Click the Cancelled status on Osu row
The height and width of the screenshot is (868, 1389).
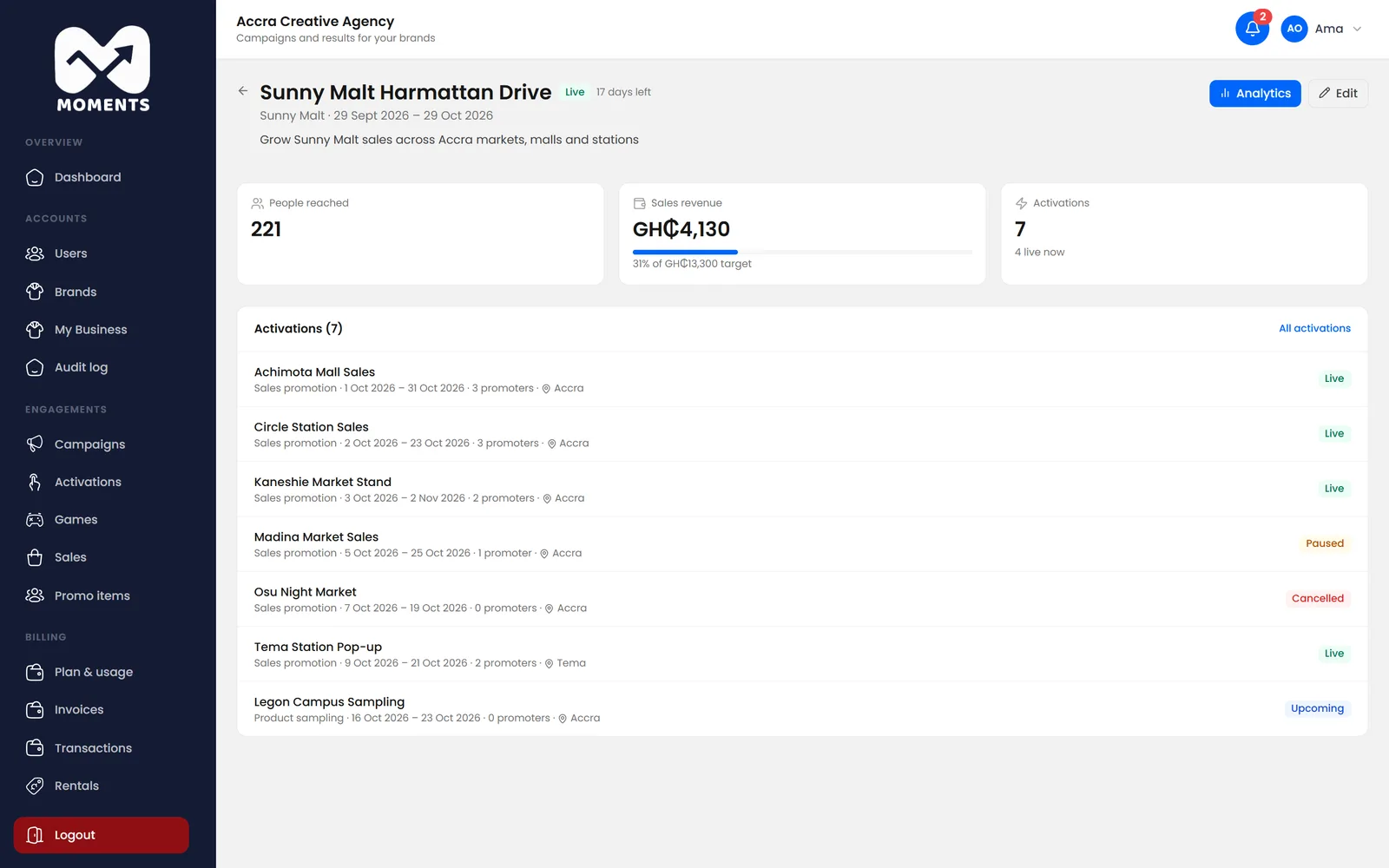(x=1318, y=598)
